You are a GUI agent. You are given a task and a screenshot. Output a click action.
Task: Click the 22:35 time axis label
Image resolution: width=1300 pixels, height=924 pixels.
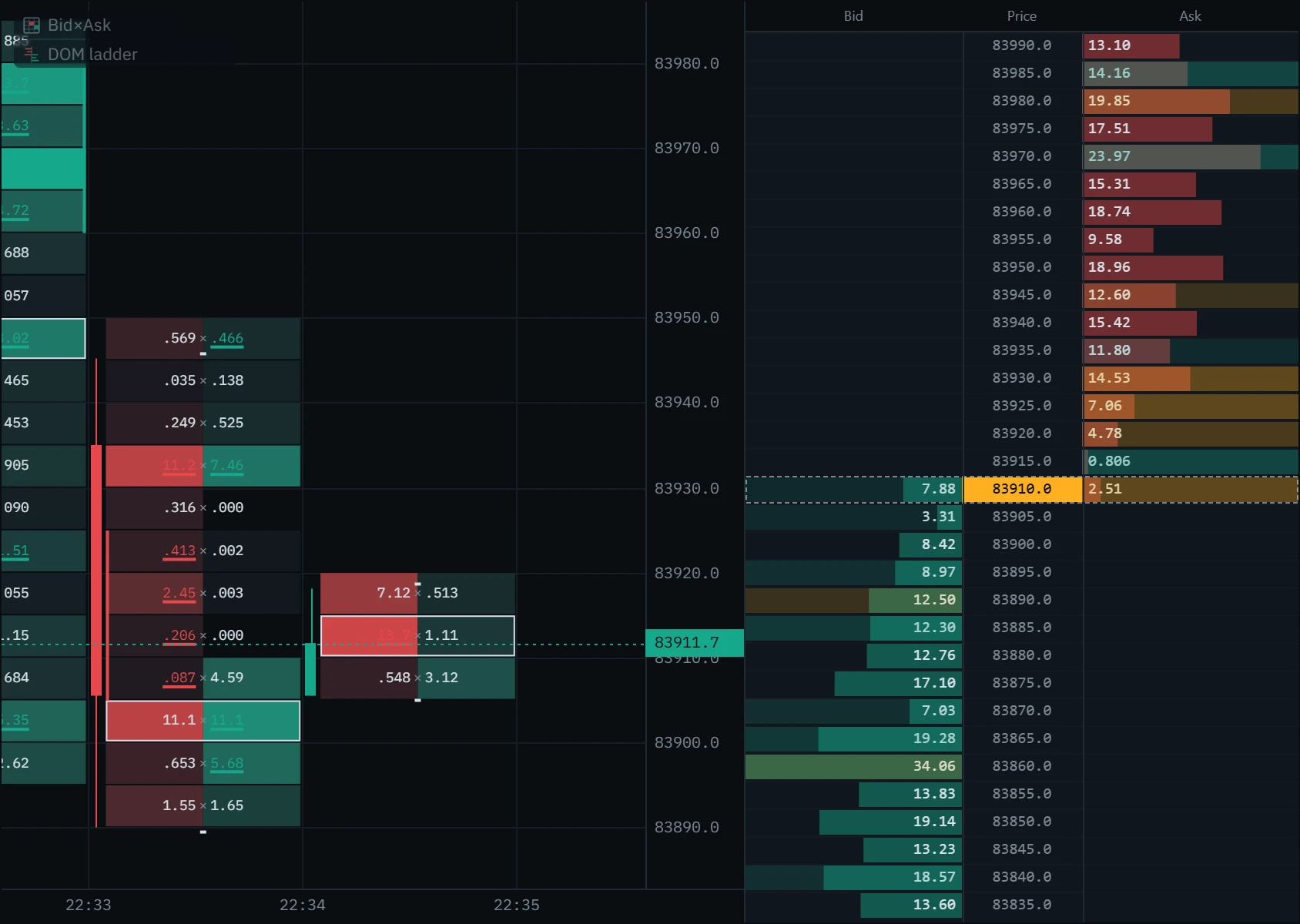517,905
